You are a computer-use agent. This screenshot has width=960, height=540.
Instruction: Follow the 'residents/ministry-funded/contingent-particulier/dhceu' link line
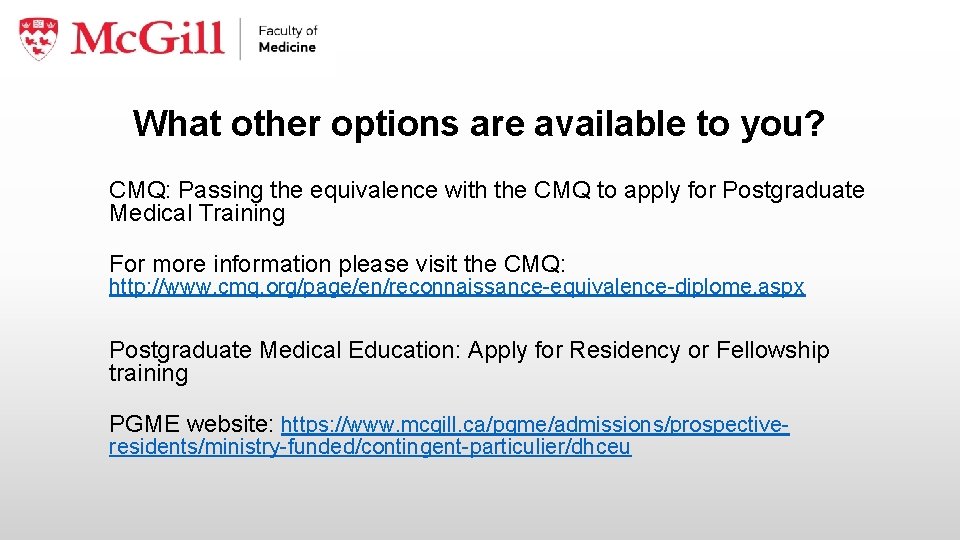pos(370,446)
